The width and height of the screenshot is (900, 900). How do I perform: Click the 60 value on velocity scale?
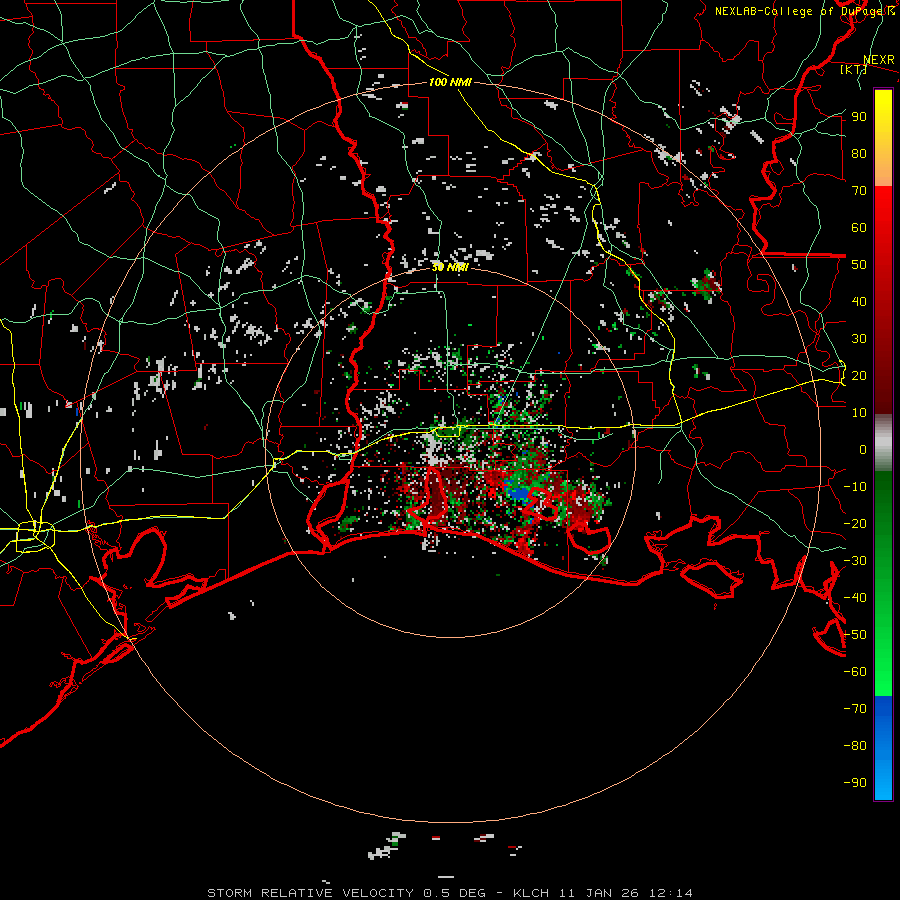[x=859, y=227]
